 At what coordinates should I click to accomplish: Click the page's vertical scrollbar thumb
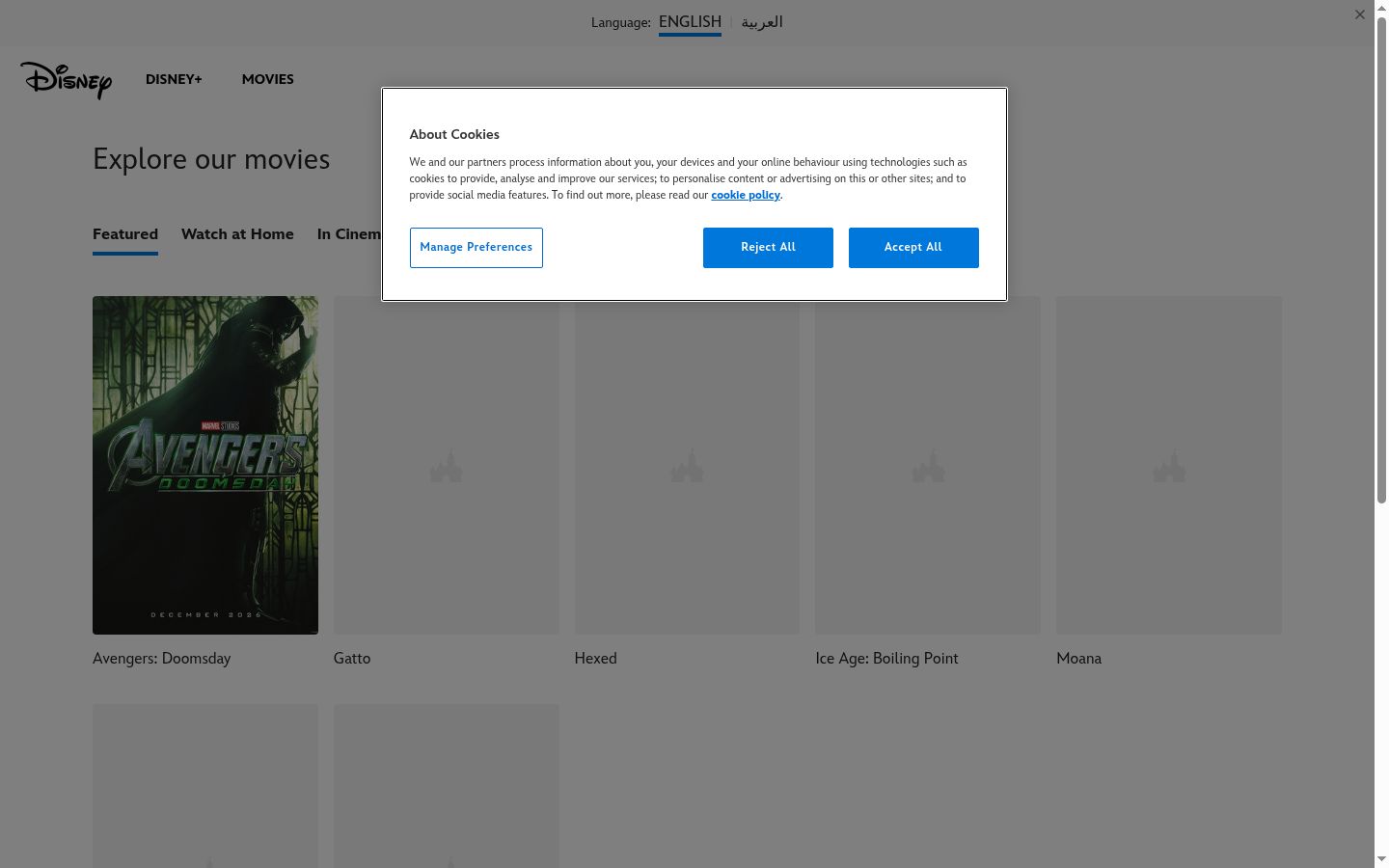(x=1381, y=258)
